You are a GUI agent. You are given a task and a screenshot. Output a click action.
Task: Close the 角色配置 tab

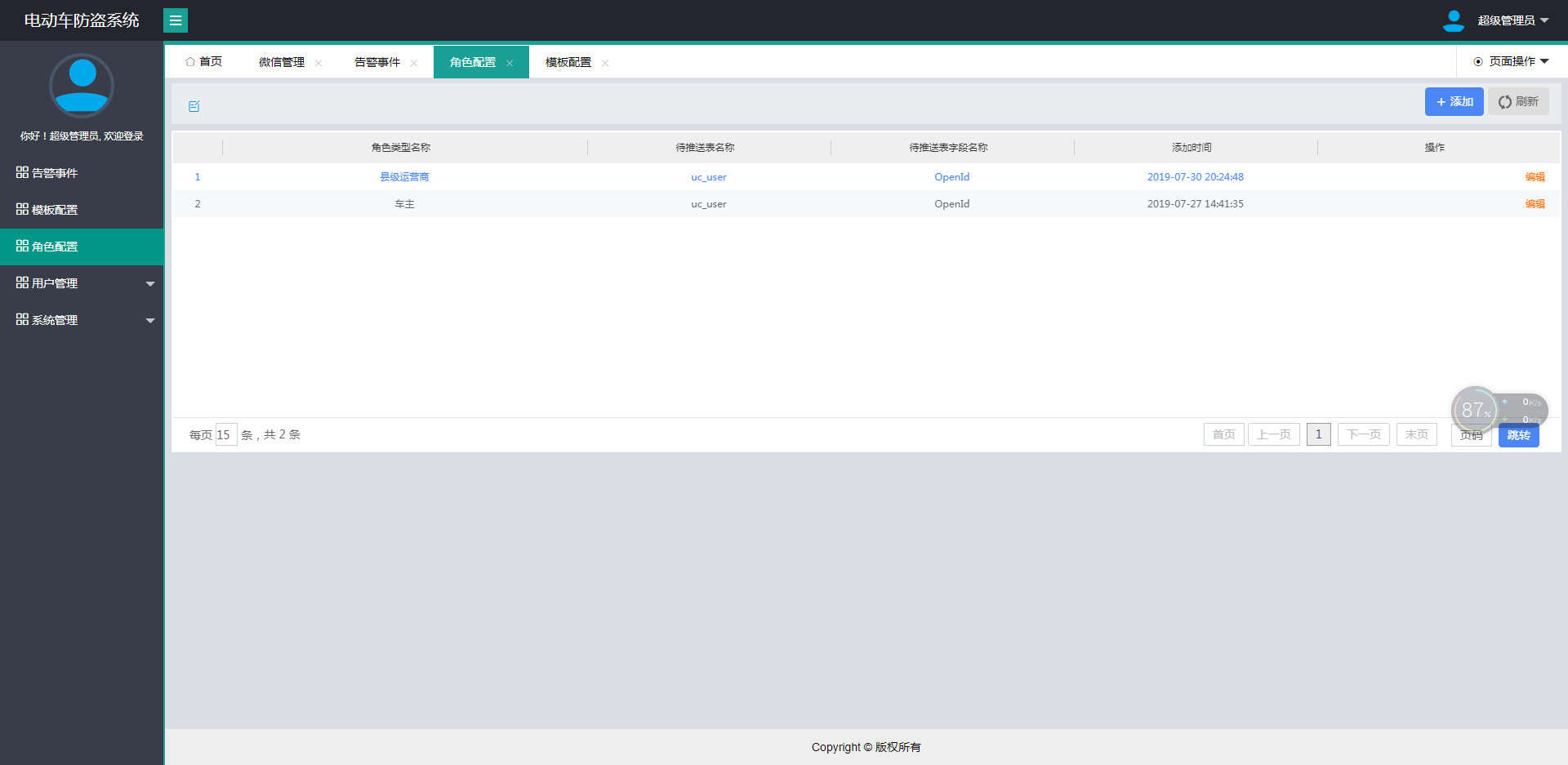click(510, 63)
